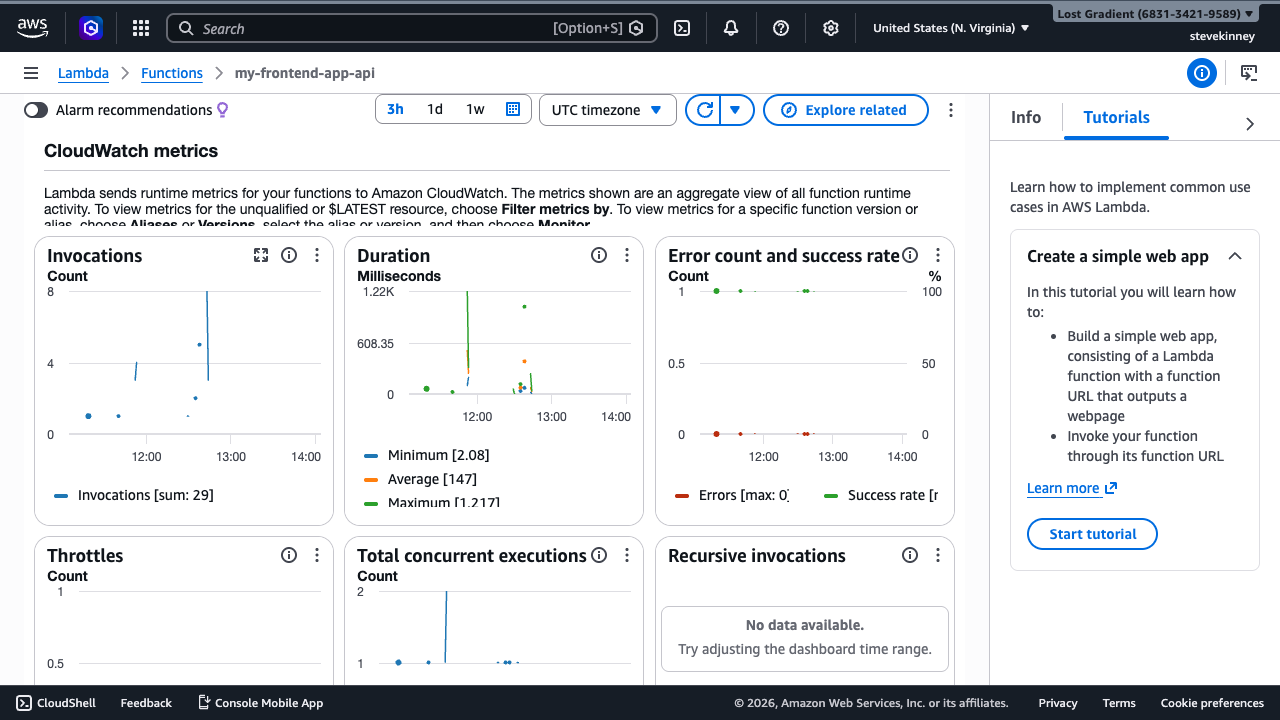Open the help question-mark menu
1280x720 pixels.
point(781,28)
